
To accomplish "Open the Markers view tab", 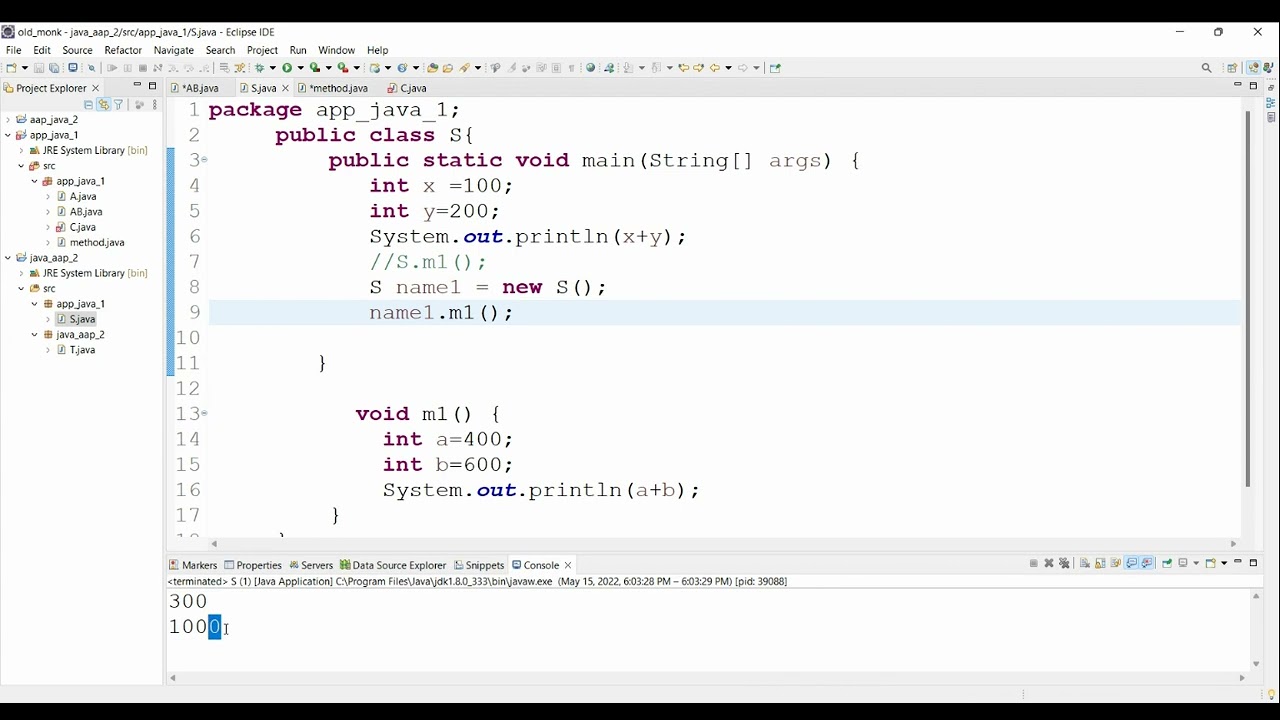I will (193, 565).
